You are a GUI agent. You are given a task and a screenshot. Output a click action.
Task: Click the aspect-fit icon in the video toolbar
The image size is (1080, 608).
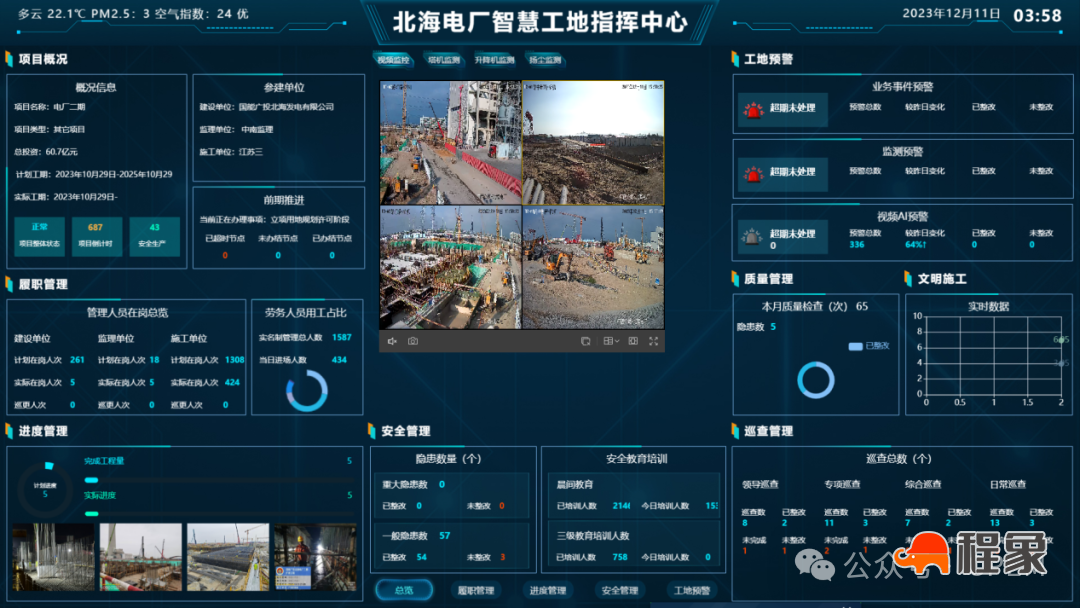633,341
